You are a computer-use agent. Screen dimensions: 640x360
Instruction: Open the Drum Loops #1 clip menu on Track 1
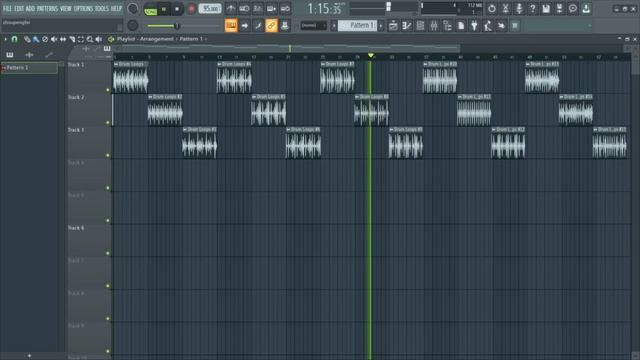coord(116,64)
